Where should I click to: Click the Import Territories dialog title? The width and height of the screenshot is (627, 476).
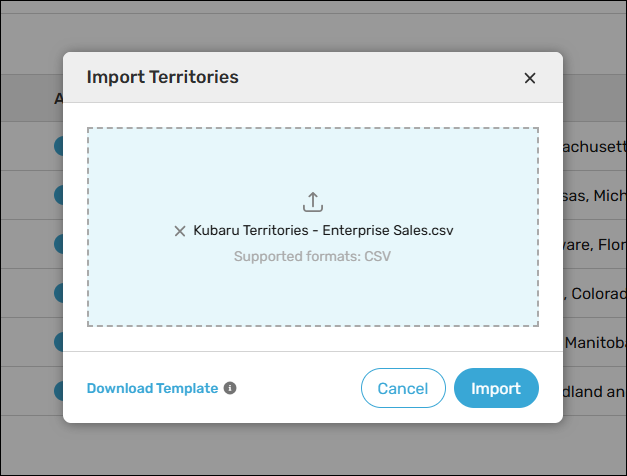pos(163,77)
